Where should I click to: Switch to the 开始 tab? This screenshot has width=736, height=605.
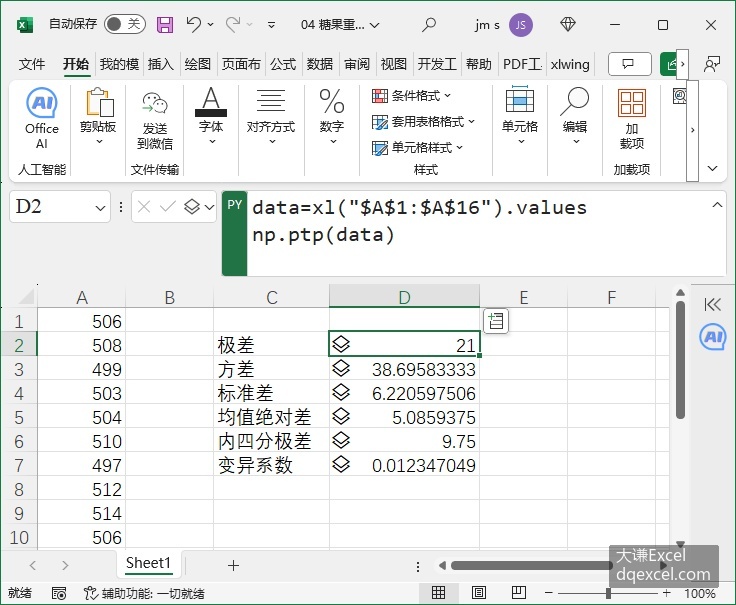point(76,64)
